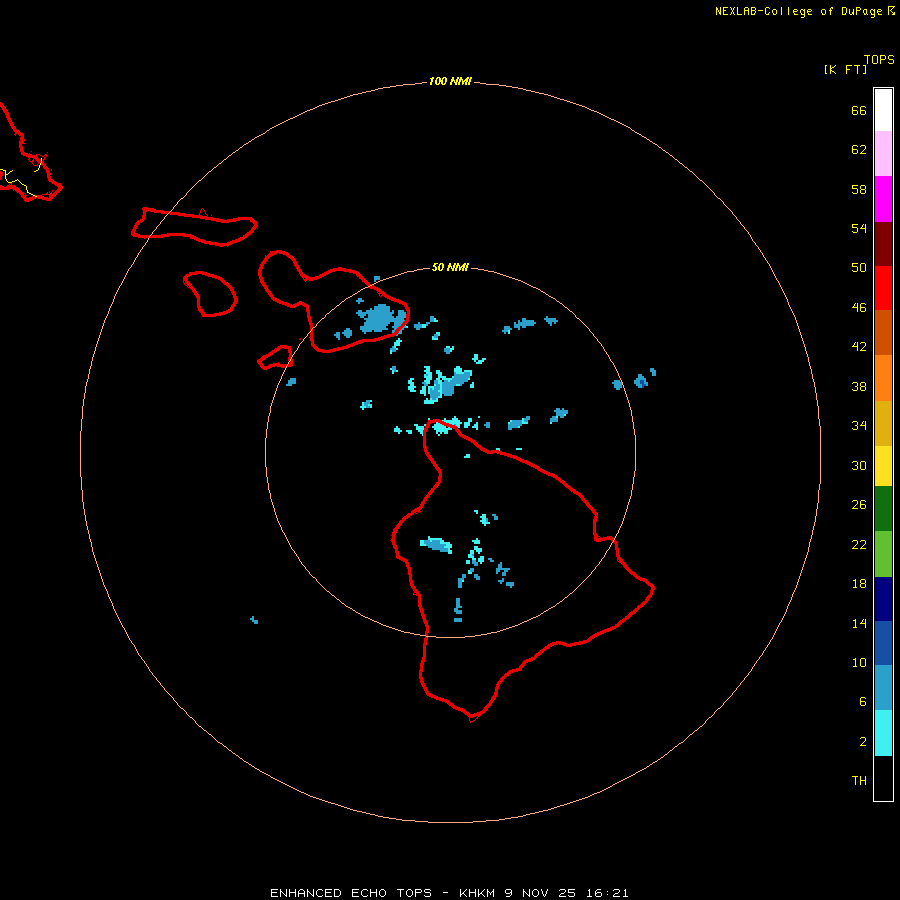Screen dimensions: 900x900
Task: Select the bright red 50 kft swatch
Action: (883, 288)
